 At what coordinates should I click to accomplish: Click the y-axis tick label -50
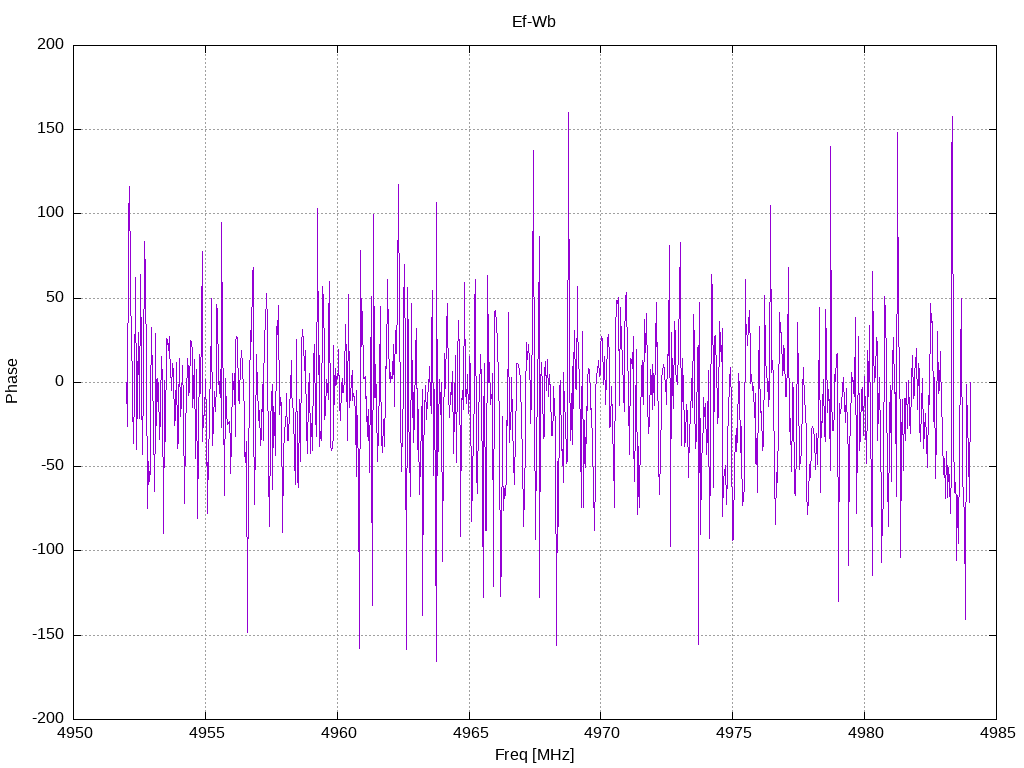(x=53, y=466)
